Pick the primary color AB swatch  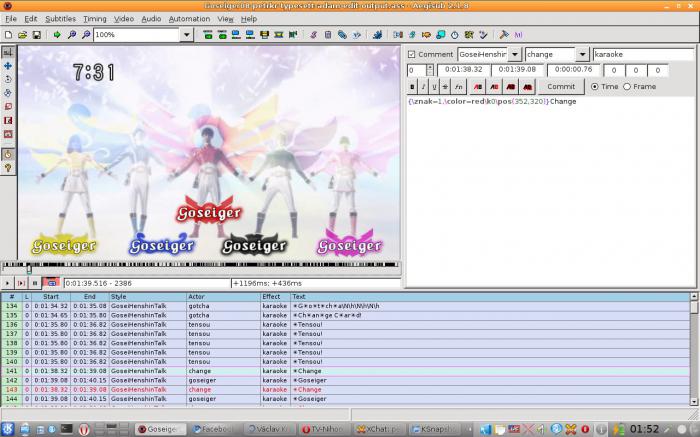478,87
